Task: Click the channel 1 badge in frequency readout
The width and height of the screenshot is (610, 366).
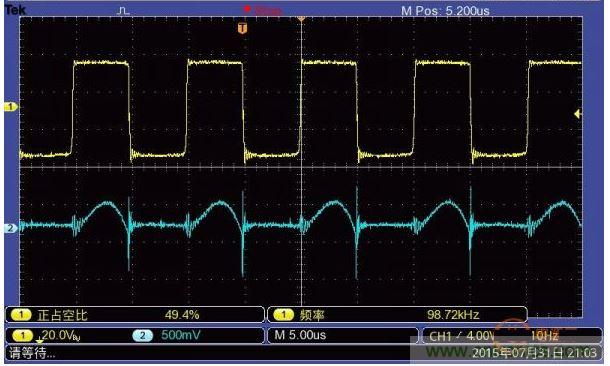Action: tap(284, 315)
